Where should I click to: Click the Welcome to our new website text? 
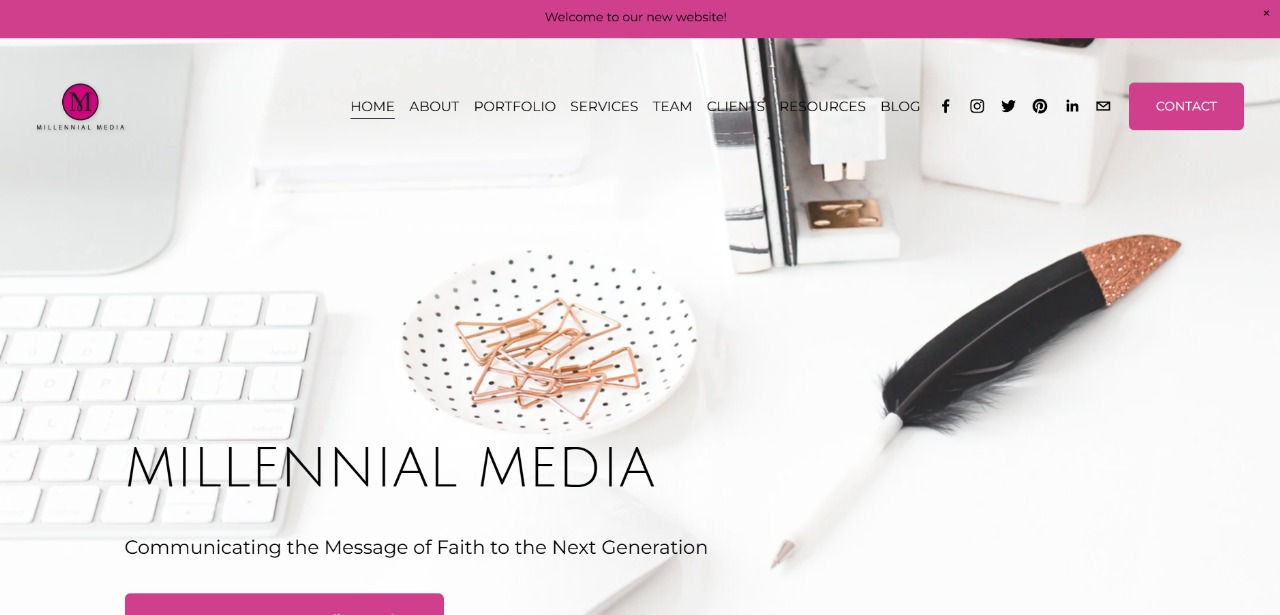(636, 17)
